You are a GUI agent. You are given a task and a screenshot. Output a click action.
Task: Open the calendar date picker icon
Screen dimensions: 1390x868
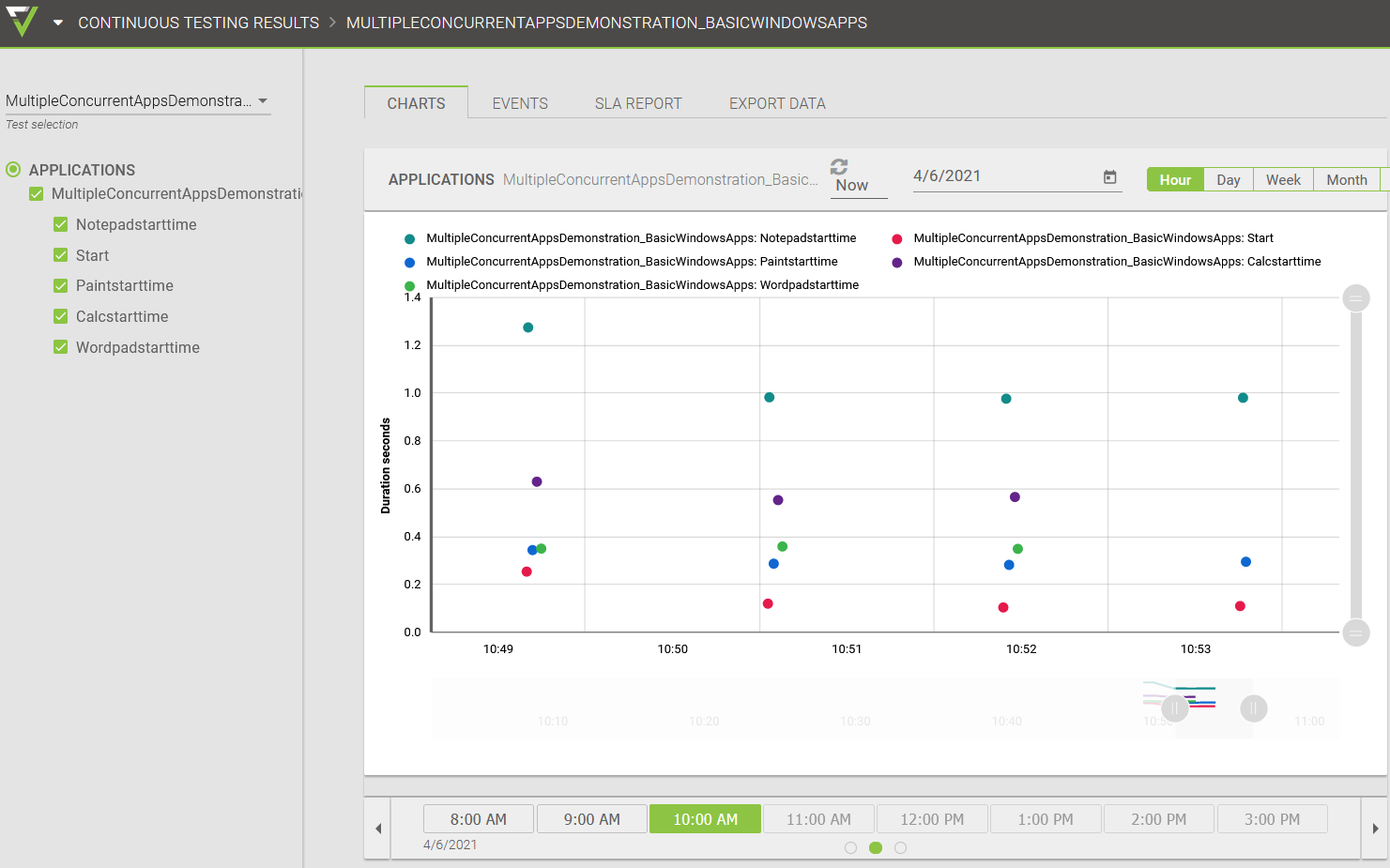[1109, 177]
